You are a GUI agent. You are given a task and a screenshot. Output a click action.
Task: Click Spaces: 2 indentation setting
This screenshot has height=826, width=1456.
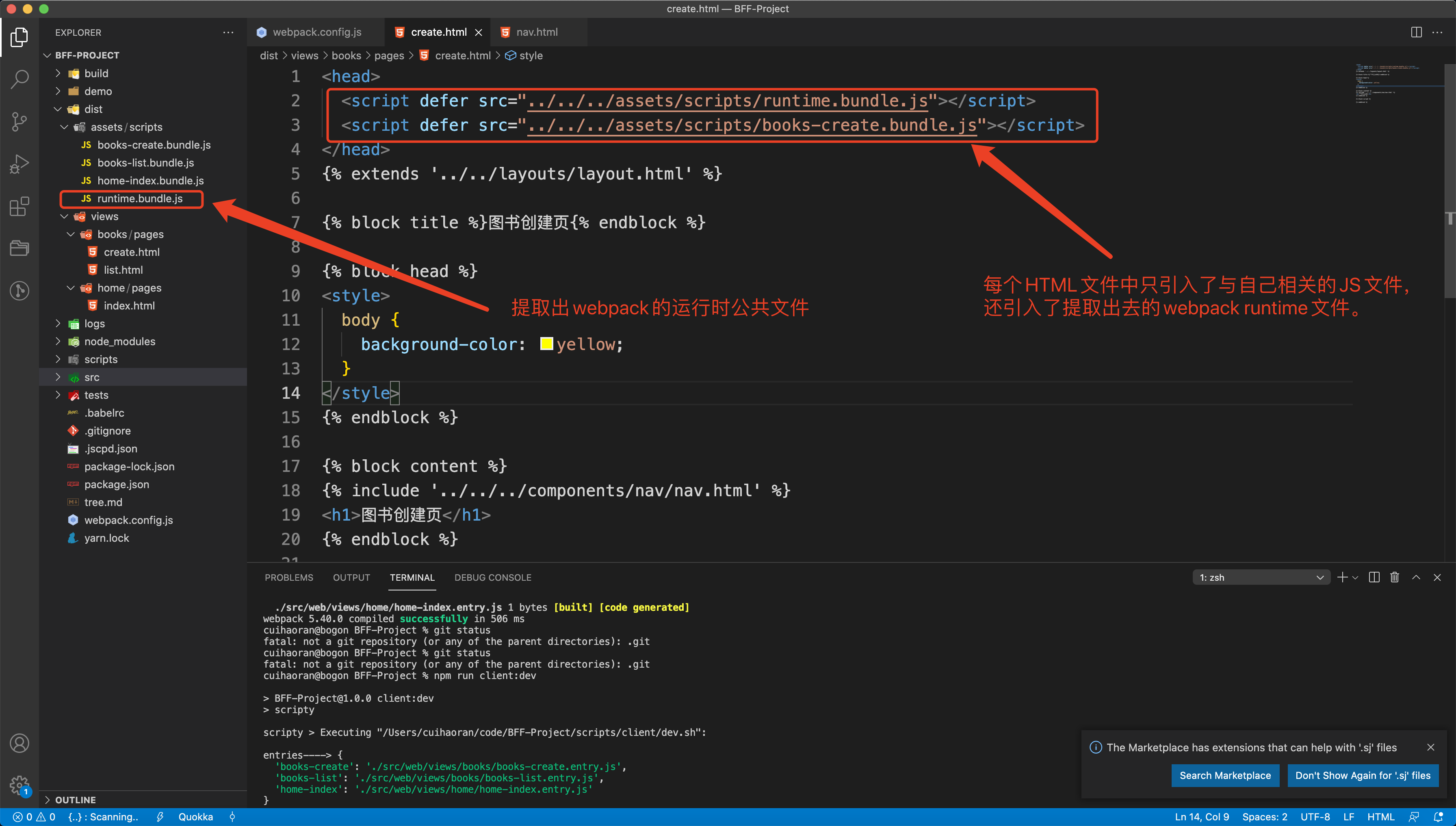coord(1264,817)
